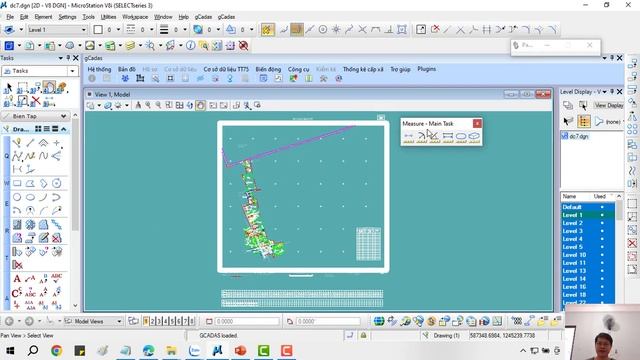Toggle view number 8 button
This screenshot has width=640, height=360.
tap(192, 321)
